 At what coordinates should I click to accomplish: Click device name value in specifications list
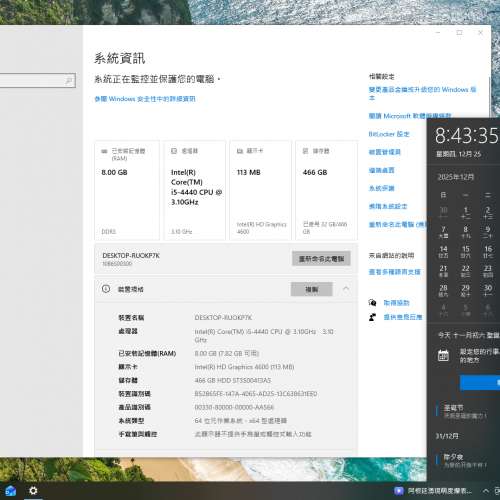click(223, 317)
